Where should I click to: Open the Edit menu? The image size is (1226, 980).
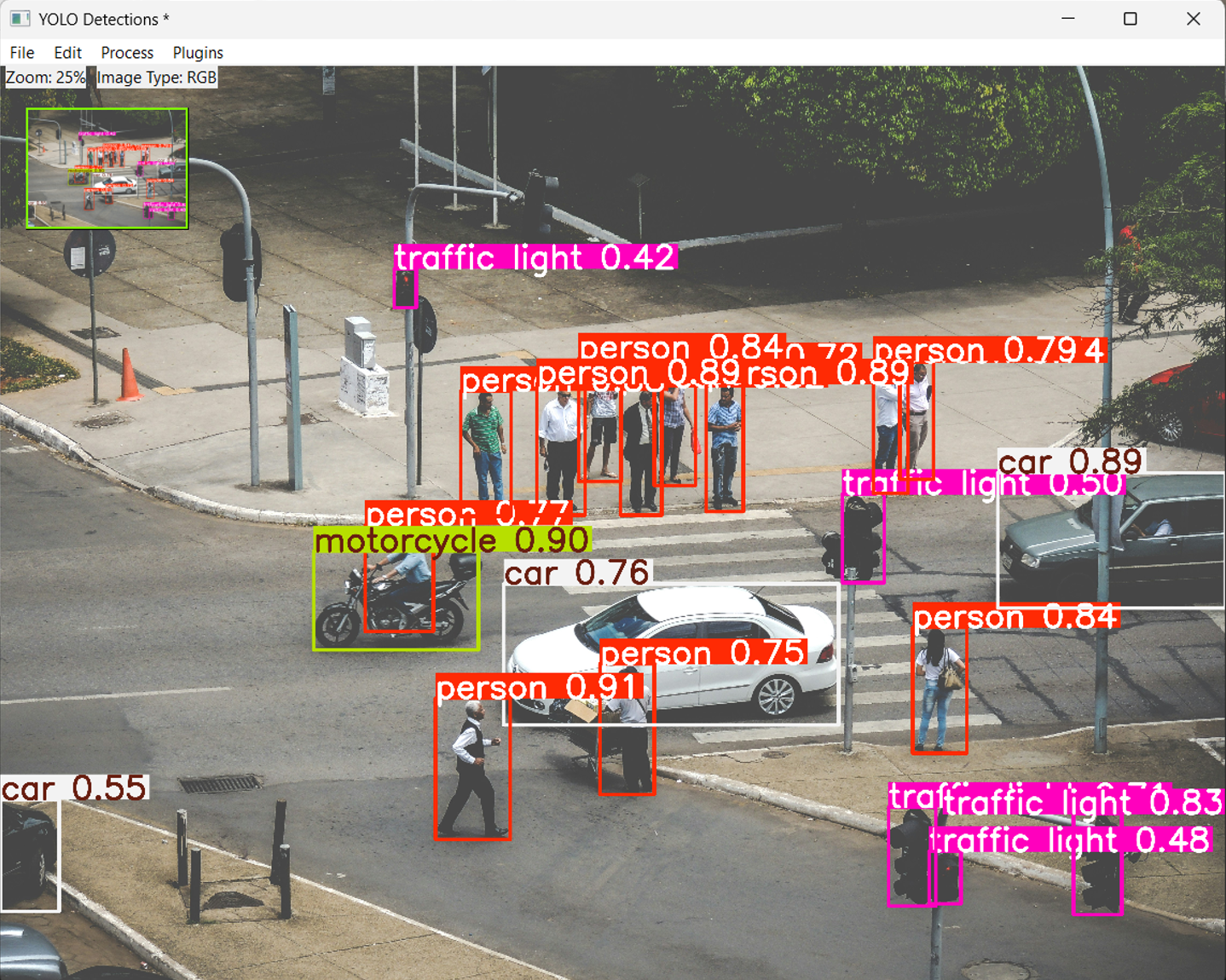67,52
